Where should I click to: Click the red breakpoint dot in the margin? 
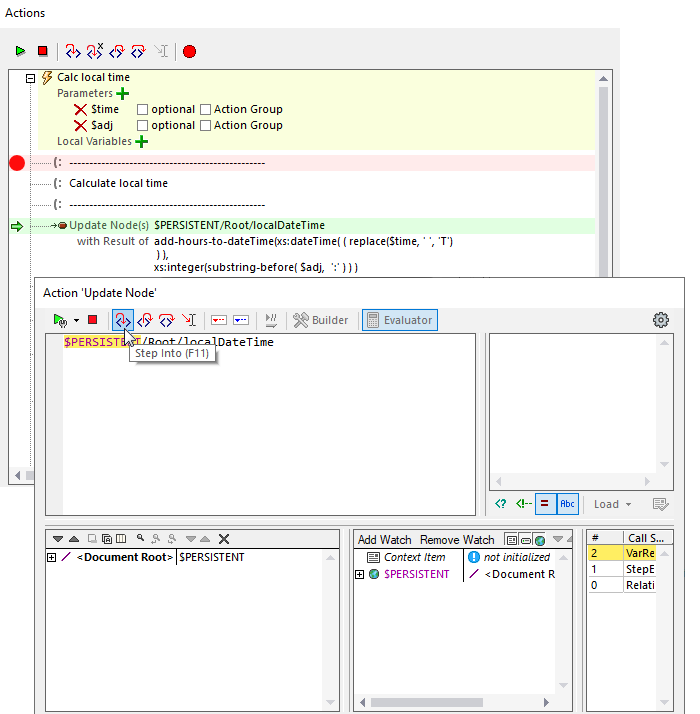[16, 163]
